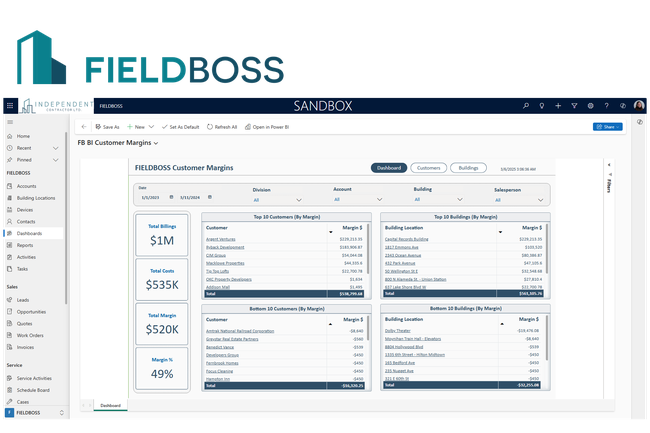Viewport: 650px width, 433px height.
Task: Sort Top 10 Customers by Margin $ column
Action: (352, 227)
